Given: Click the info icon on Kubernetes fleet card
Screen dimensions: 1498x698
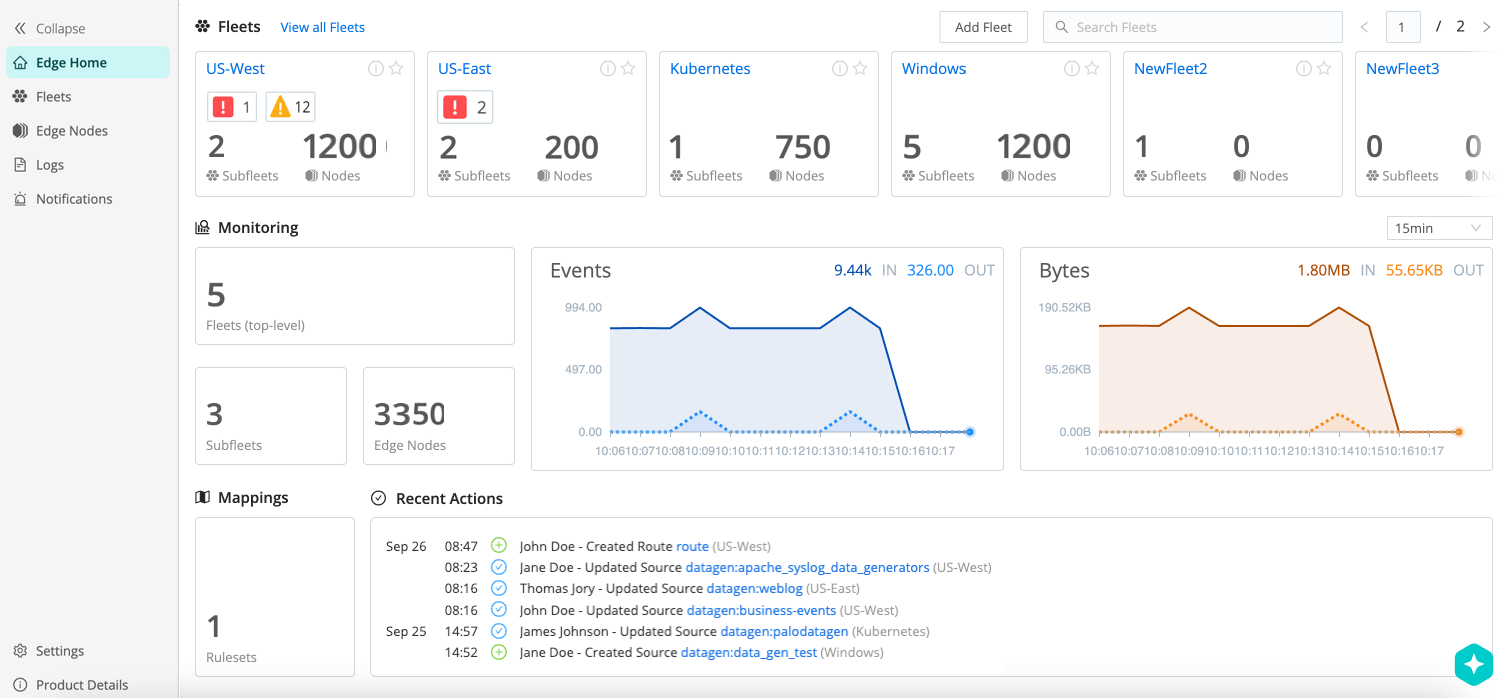Looking at the screenshot, I should click(x=840, y=69).
